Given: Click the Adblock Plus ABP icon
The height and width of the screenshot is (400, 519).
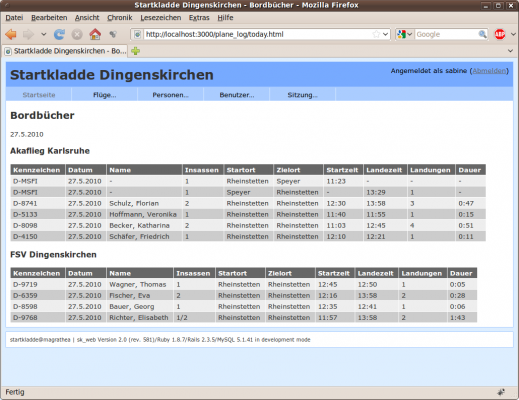Looking at the screenshot, I should click(x=500, y=34).
